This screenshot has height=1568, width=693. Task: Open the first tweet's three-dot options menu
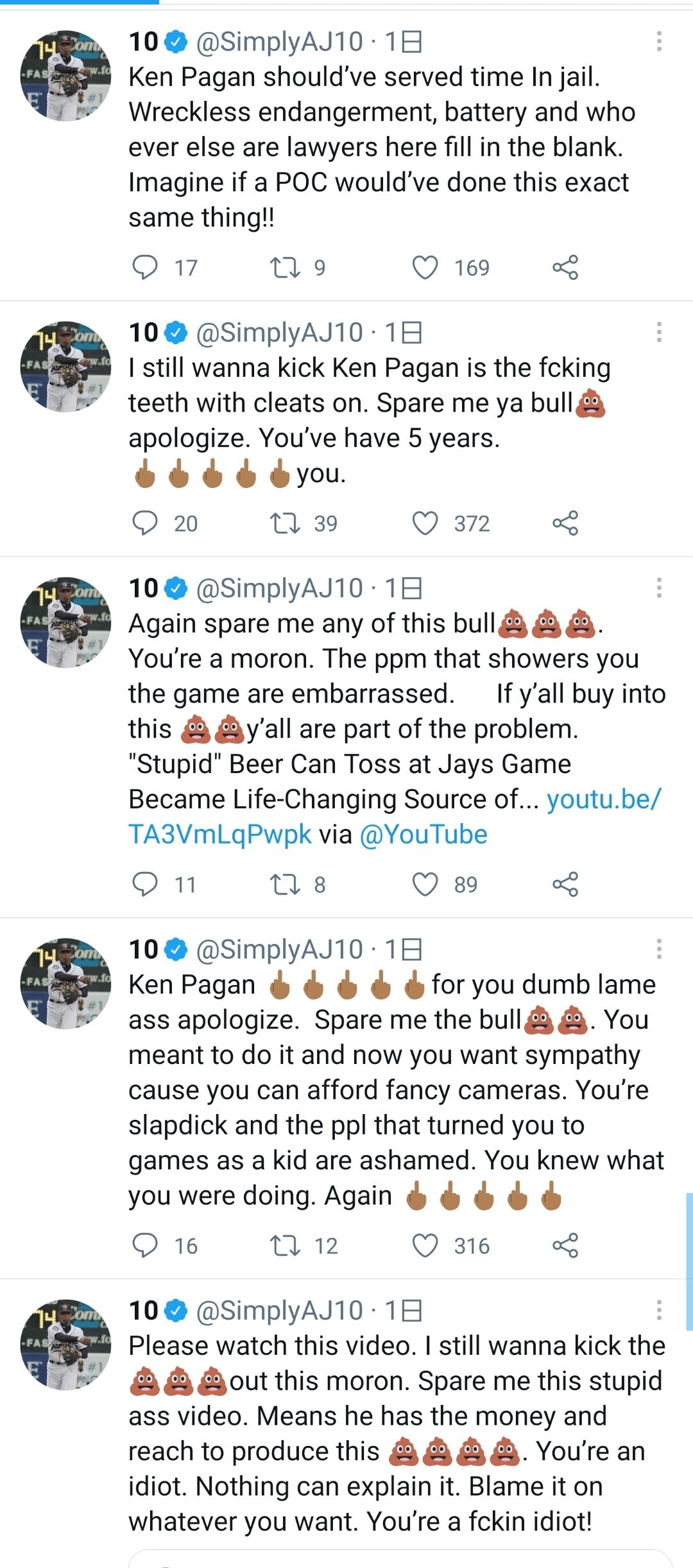click(x=658, y=42)
